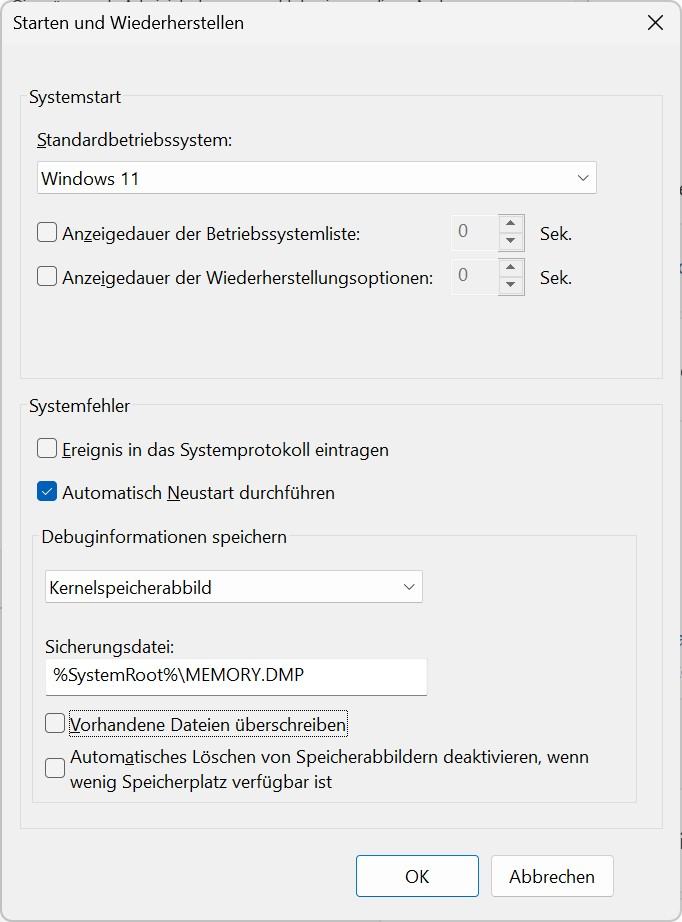Click the Betriebssystemliste seconds field

click(474, 232)
